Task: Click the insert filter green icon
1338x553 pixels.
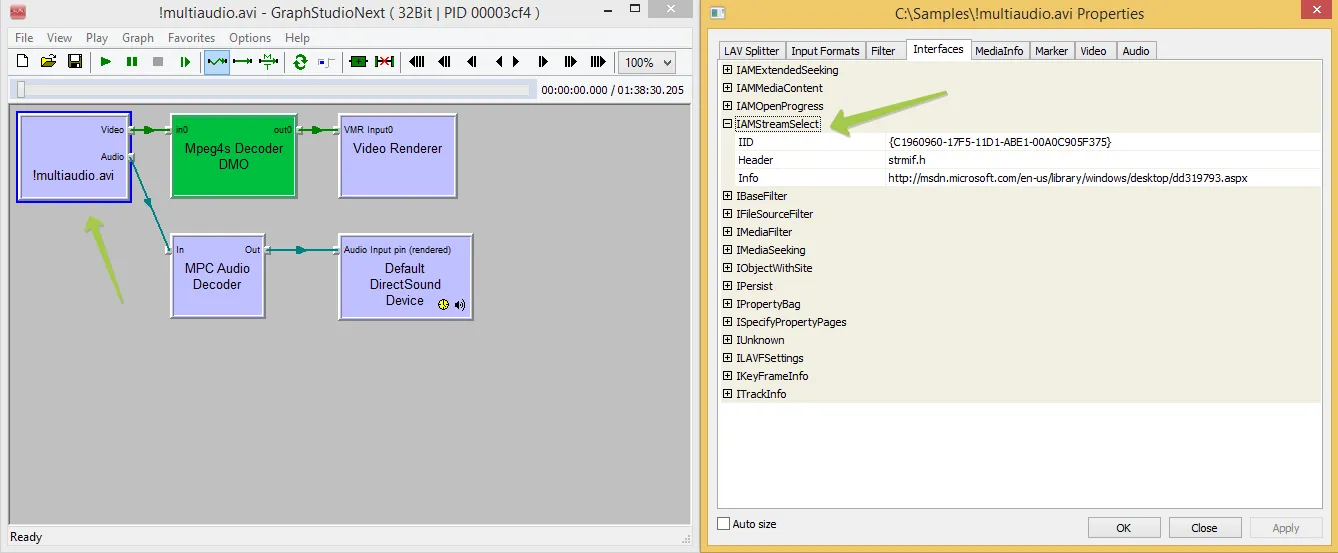Action: click(x=358, y=62)
